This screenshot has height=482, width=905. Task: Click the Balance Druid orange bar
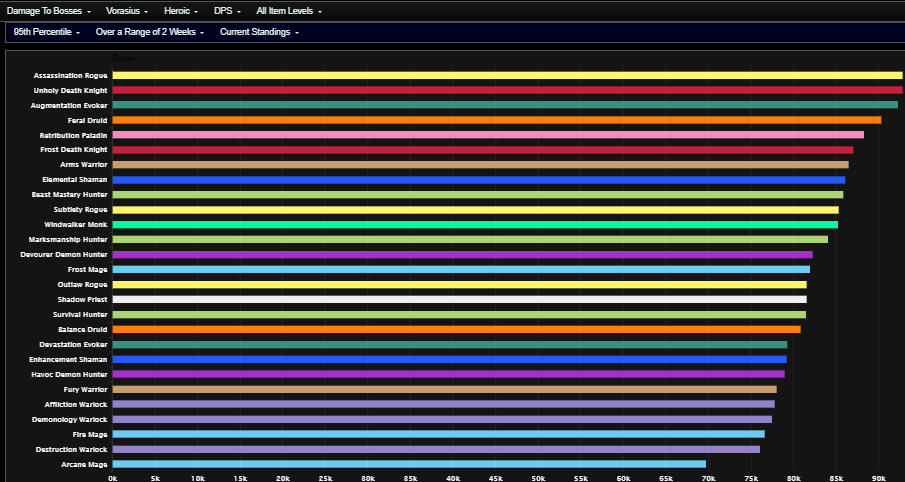[x=457, y=330]
